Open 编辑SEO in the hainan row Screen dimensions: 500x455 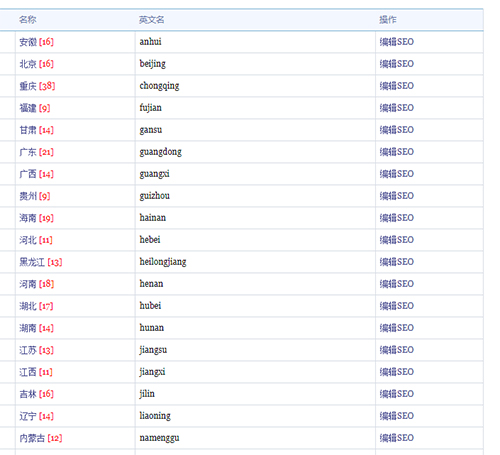(397, 218)
